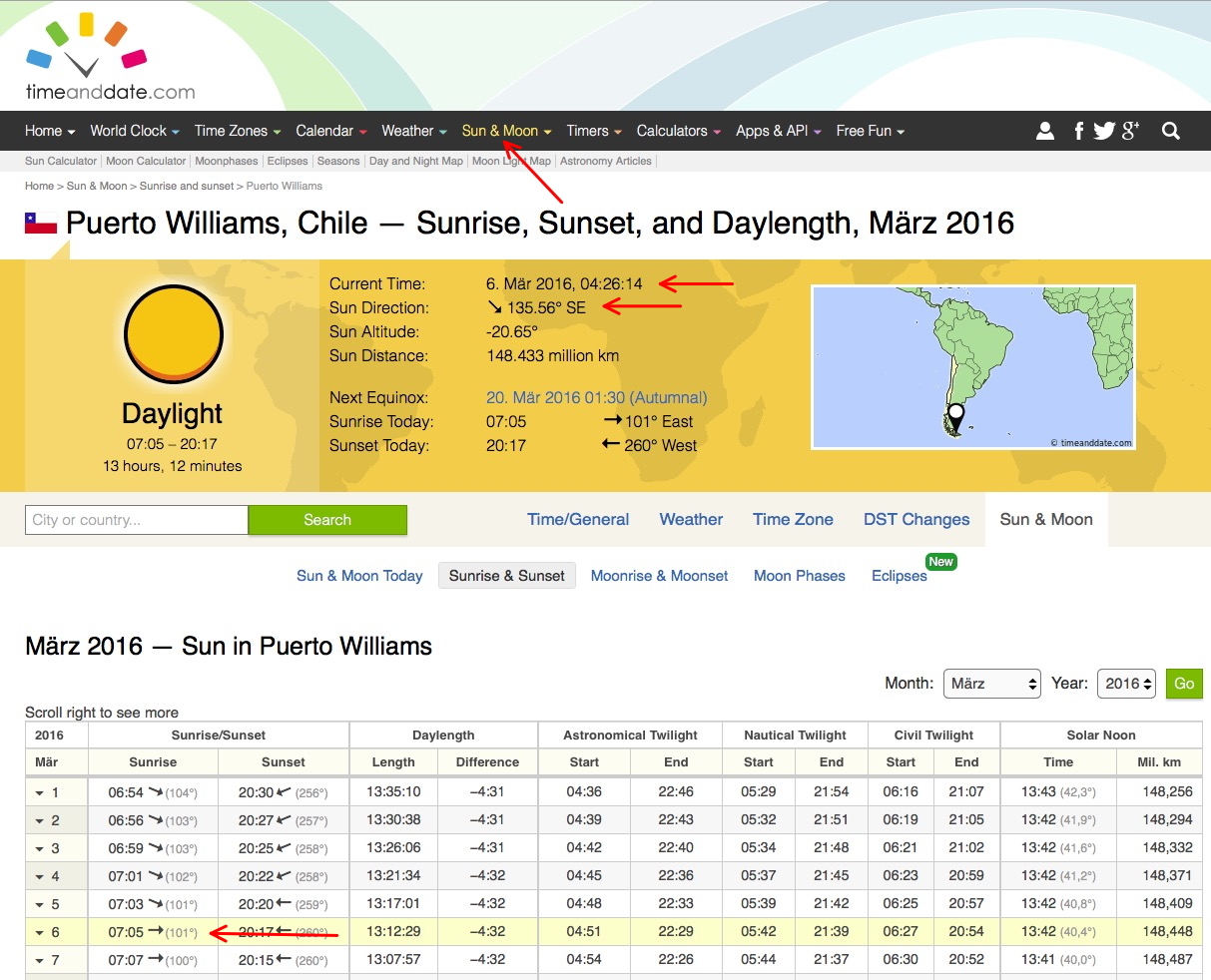Open the Google Plus icon
Image resolution: width=1211 pixels, height=980 pixels.
1130,131
